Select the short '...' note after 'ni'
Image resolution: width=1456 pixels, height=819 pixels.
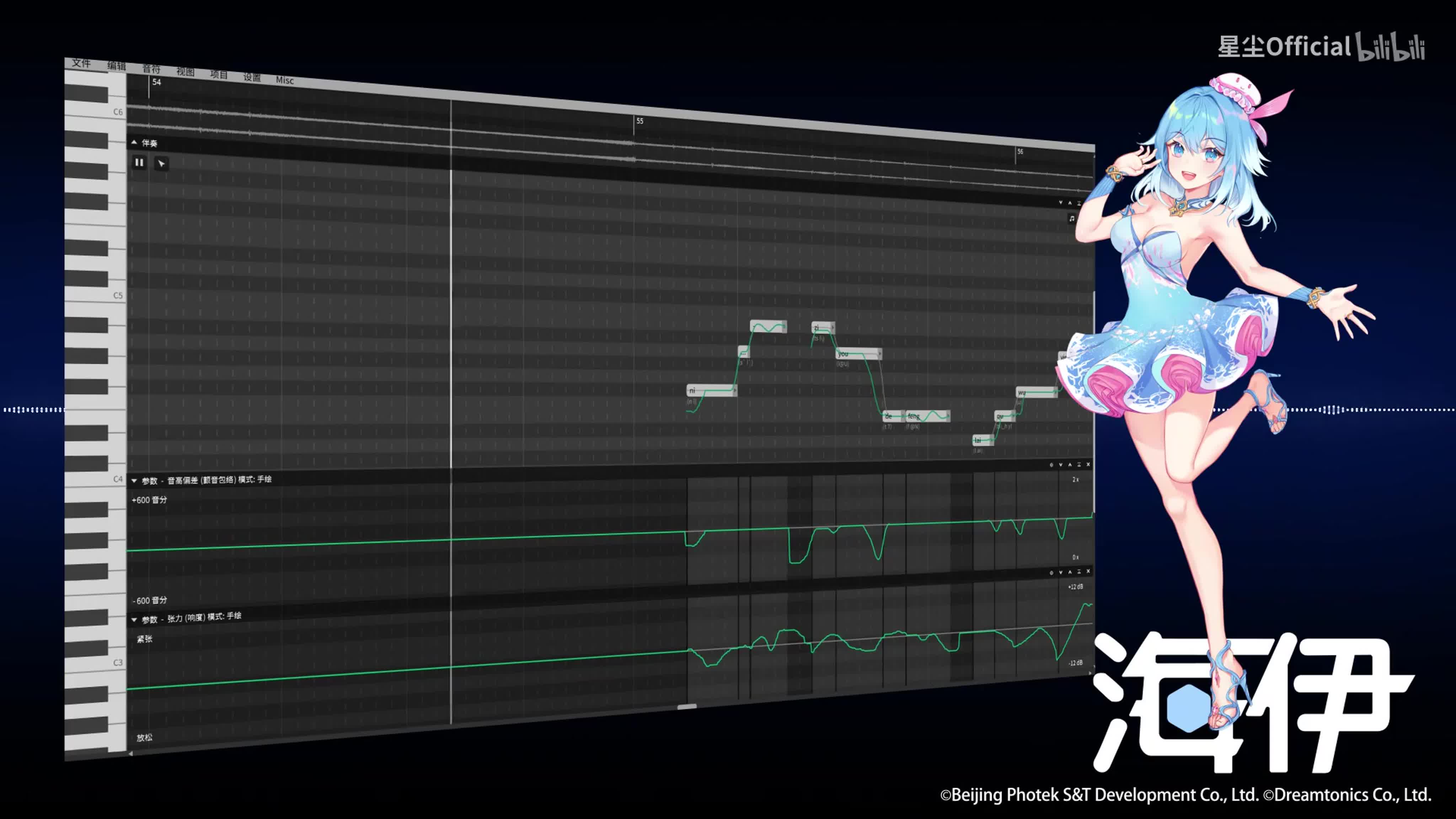pos(744,352)
